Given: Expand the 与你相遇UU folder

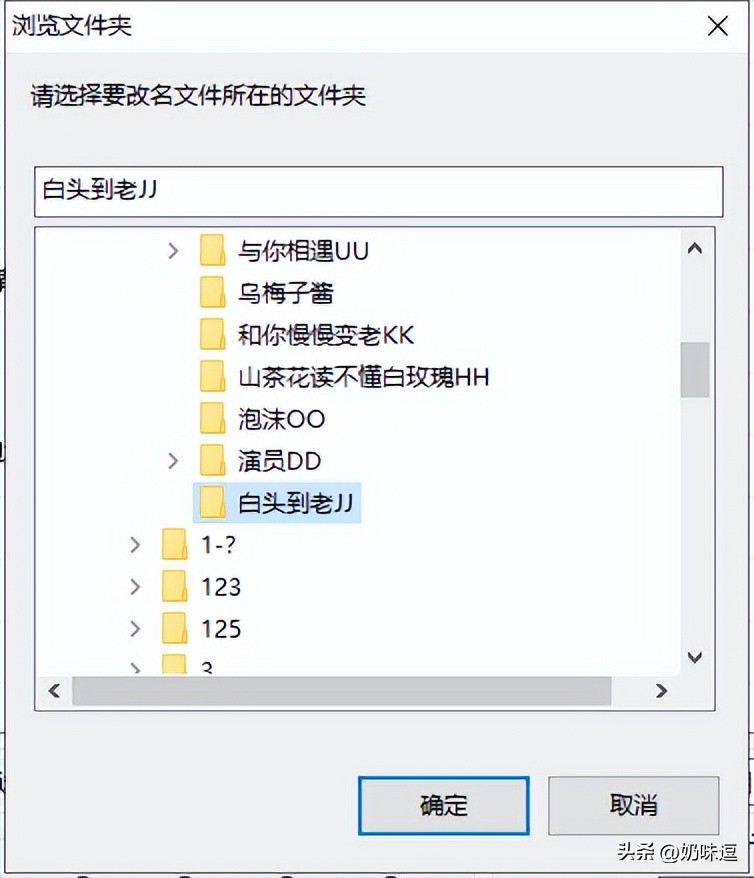Looking at the screenshot, I should click(175, 251).
